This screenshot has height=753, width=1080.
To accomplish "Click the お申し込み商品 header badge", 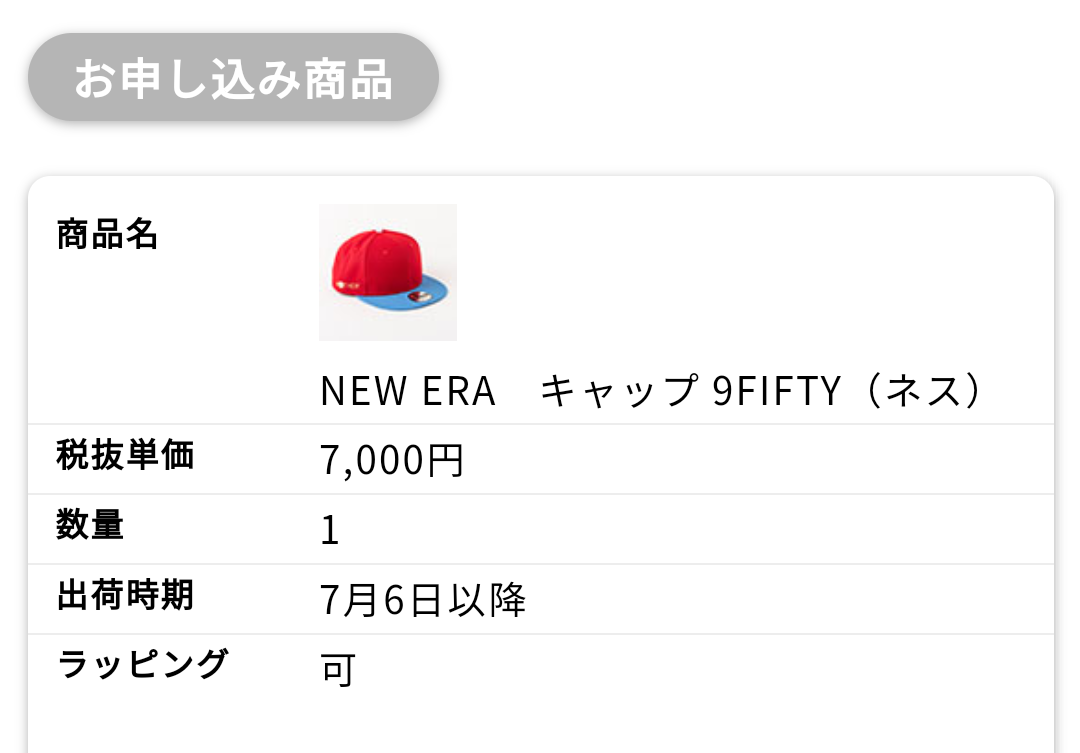I will coord(233,79).
